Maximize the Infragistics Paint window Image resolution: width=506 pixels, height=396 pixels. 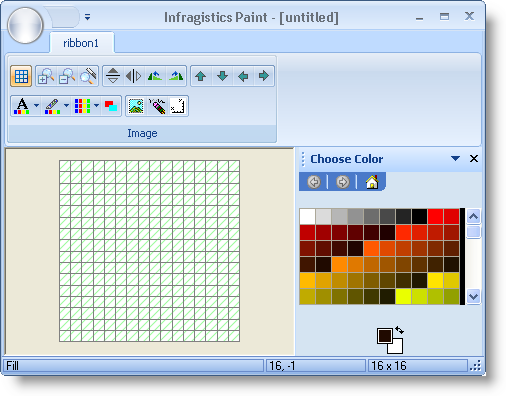pyautogui.click(x=444, y=17)
